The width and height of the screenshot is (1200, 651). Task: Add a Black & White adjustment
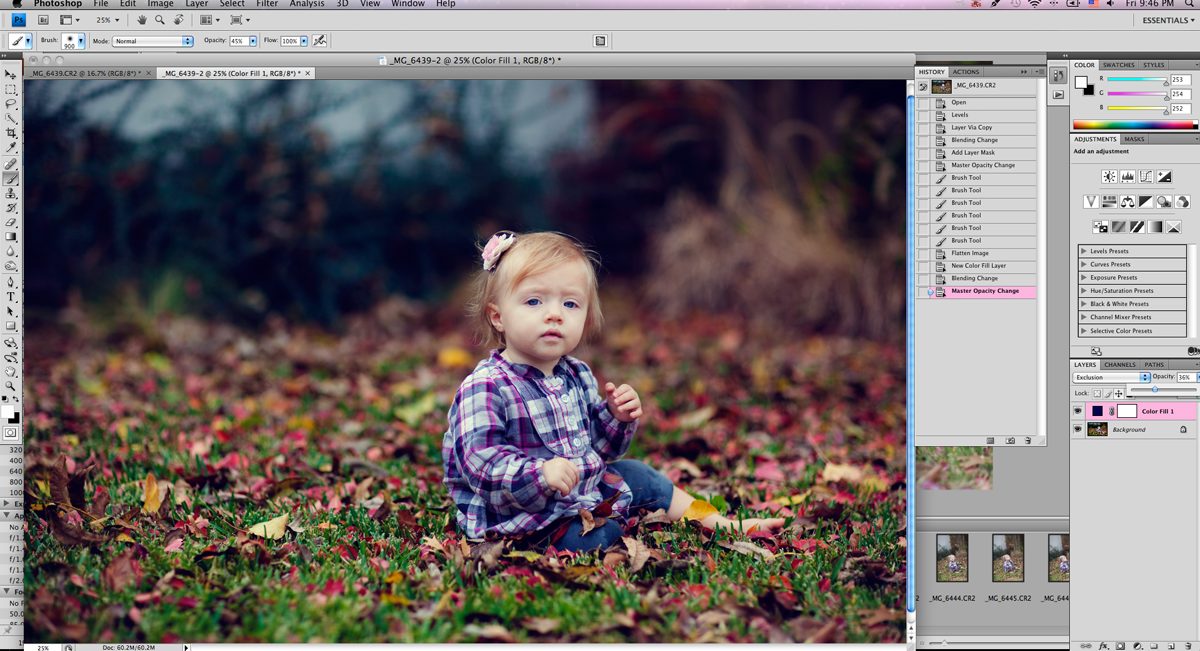1146,202
